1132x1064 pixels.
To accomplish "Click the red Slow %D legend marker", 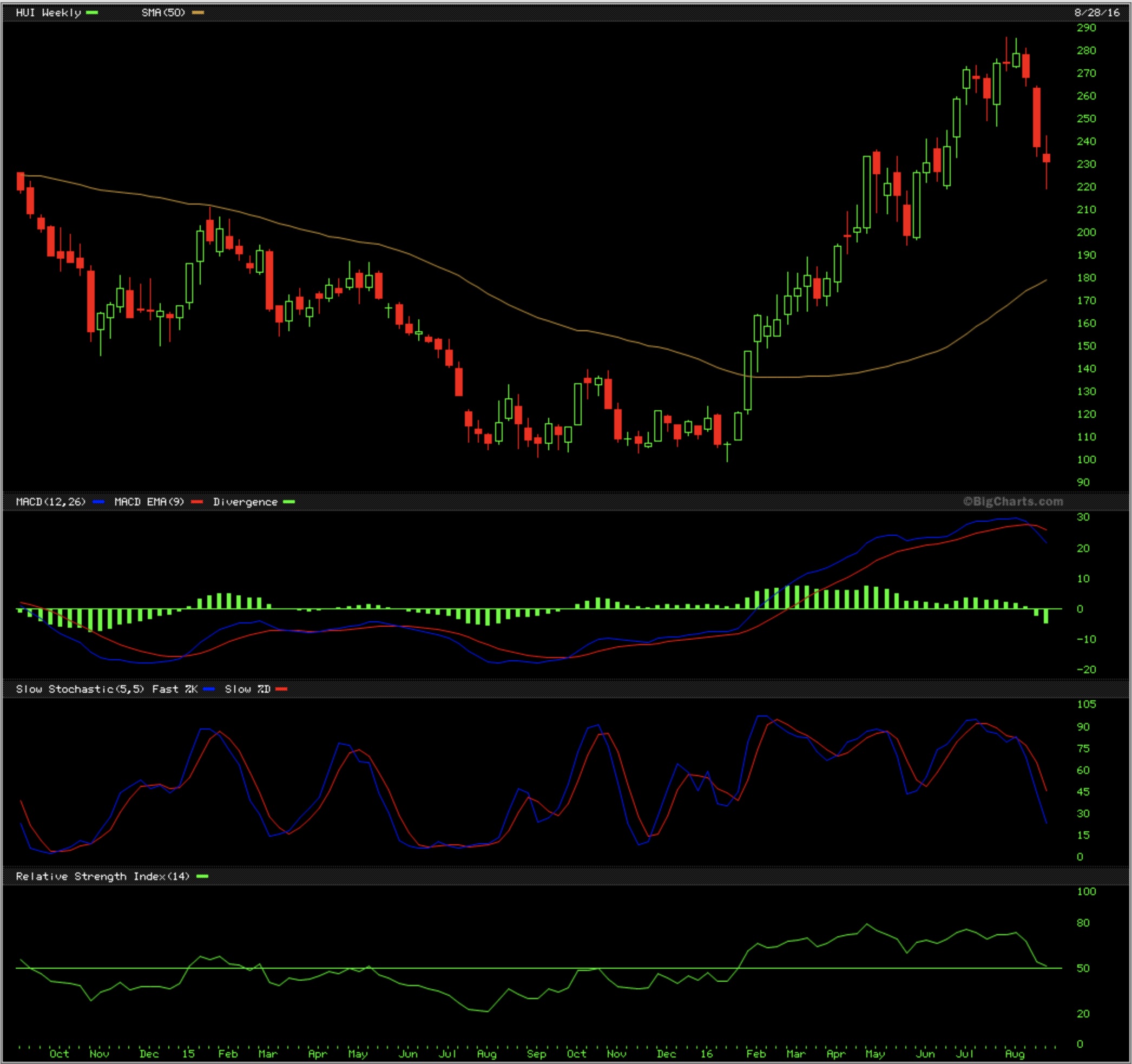I will 281,689.
